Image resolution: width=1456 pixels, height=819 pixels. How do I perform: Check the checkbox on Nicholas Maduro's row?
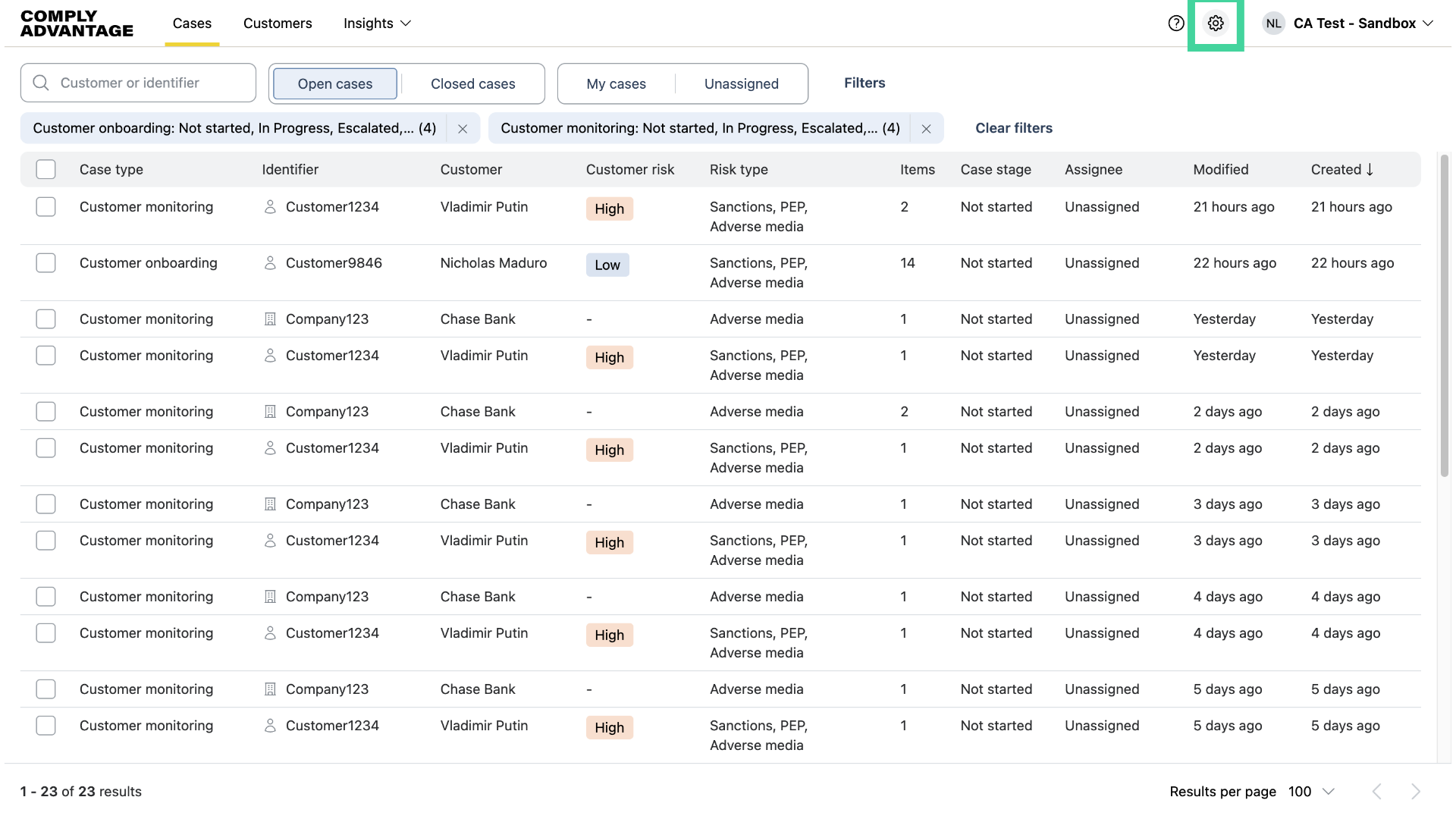[45, 263]
